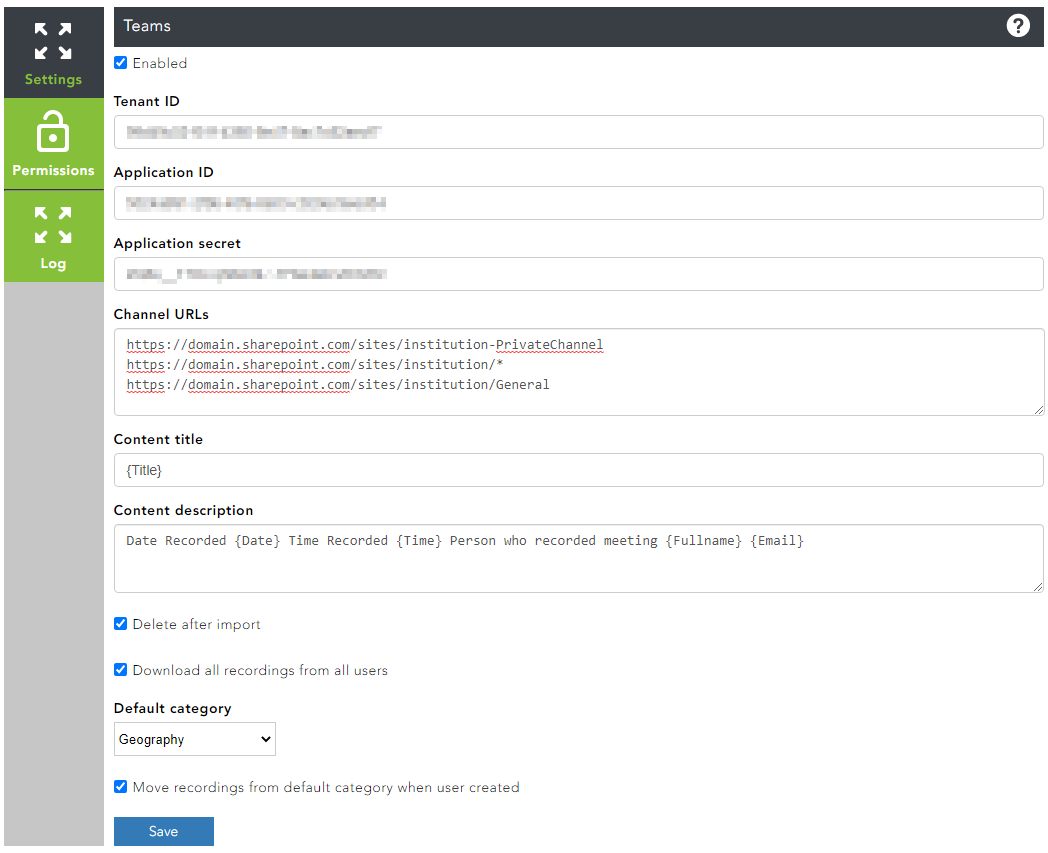Click inside the Content title field
This screenshot has width=1048, height=853.
[x=578, y=471]
